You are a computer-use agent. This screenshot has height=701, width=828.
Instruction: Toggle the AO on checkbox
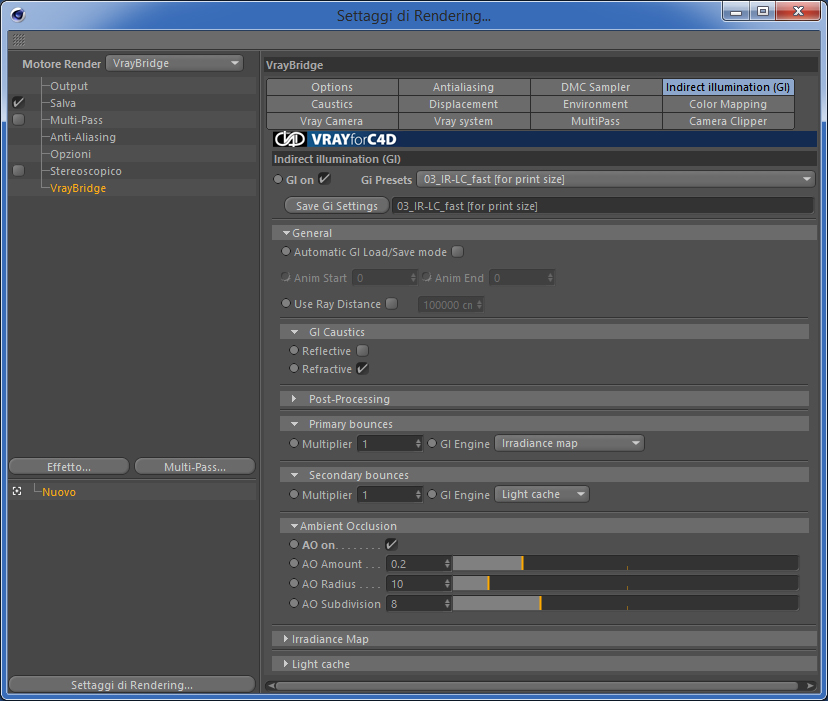[391, 544]
